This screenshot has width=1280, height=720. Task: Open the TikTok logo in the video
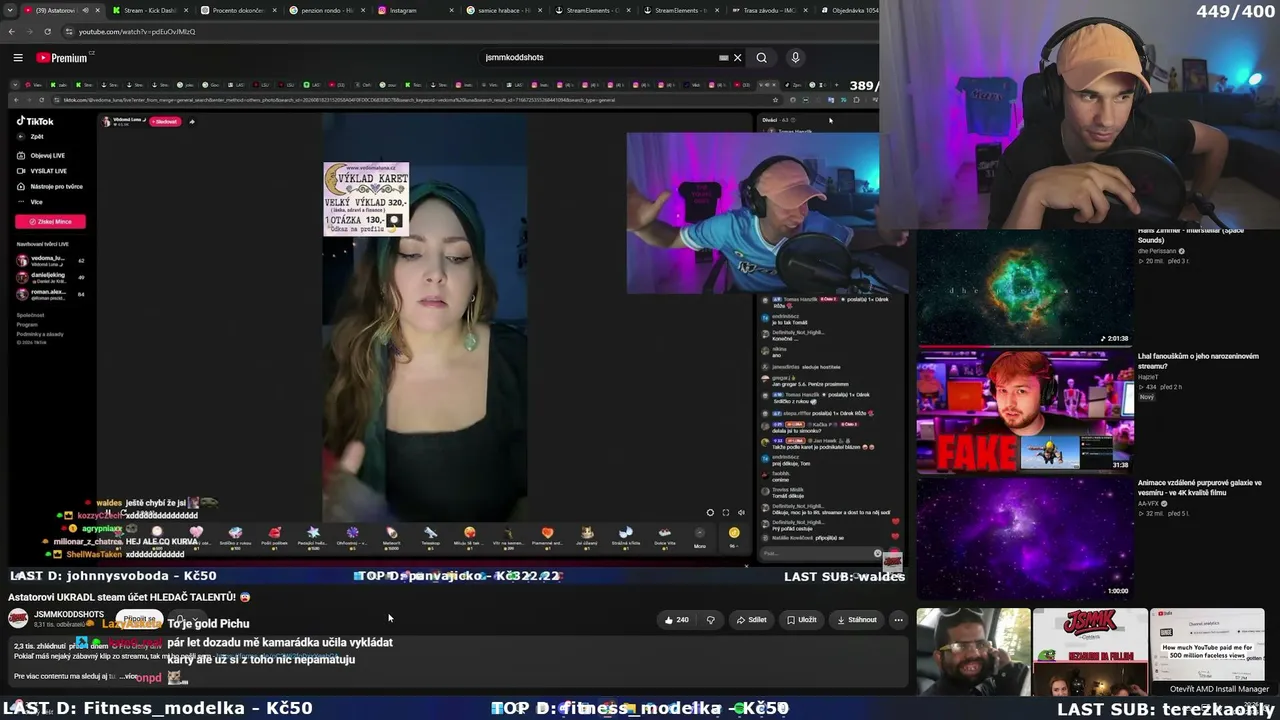[35, 121]
